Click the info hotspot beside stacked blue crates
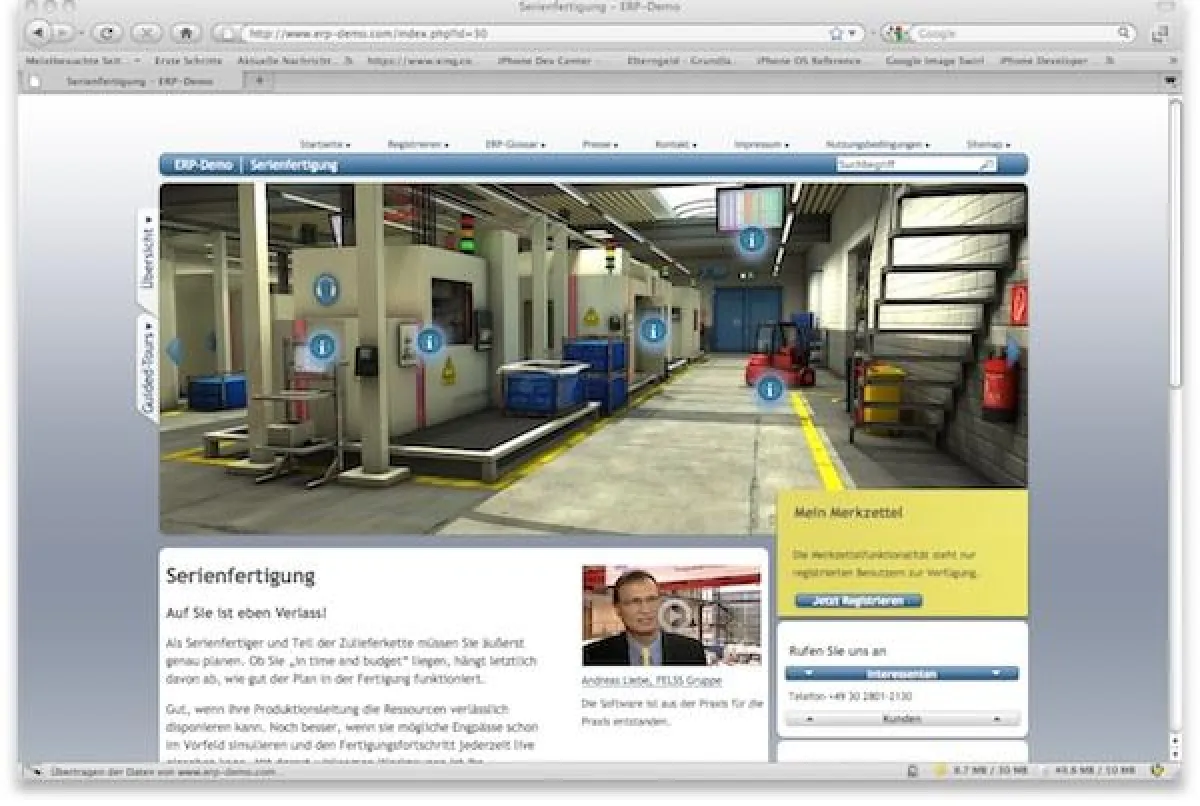 653,330
